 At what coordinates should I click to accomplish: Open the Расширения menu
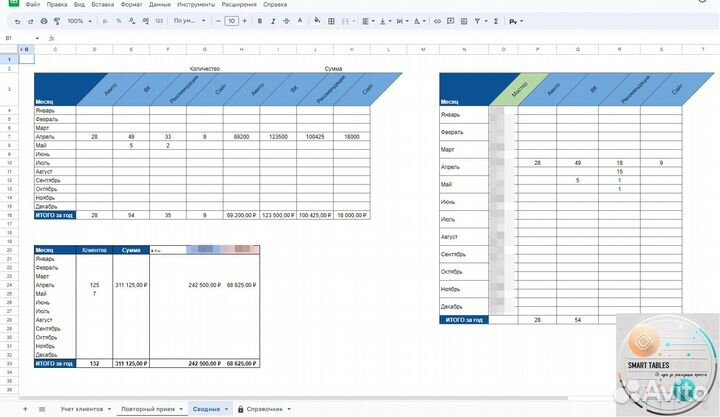pyautogui.click(x=239, y=5)
